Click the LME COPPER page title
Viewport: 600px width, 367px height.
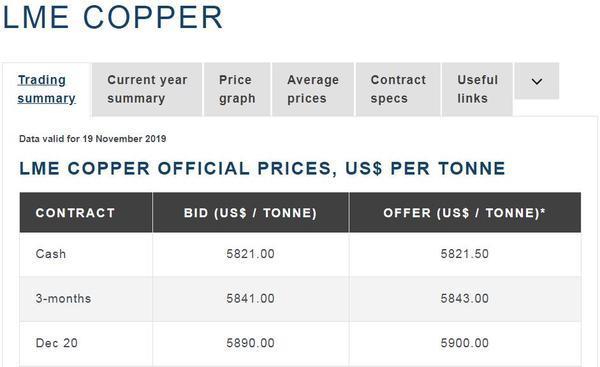(112, 17)
